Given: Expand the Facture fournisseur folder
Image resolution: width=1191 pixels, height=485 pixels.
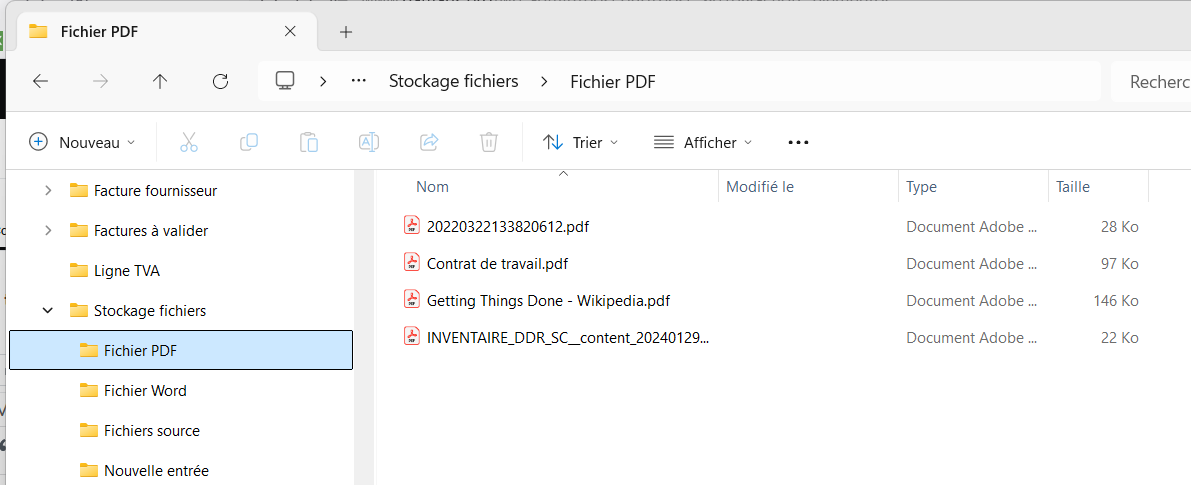Looking at the screenshot, I should coord(48,190).
